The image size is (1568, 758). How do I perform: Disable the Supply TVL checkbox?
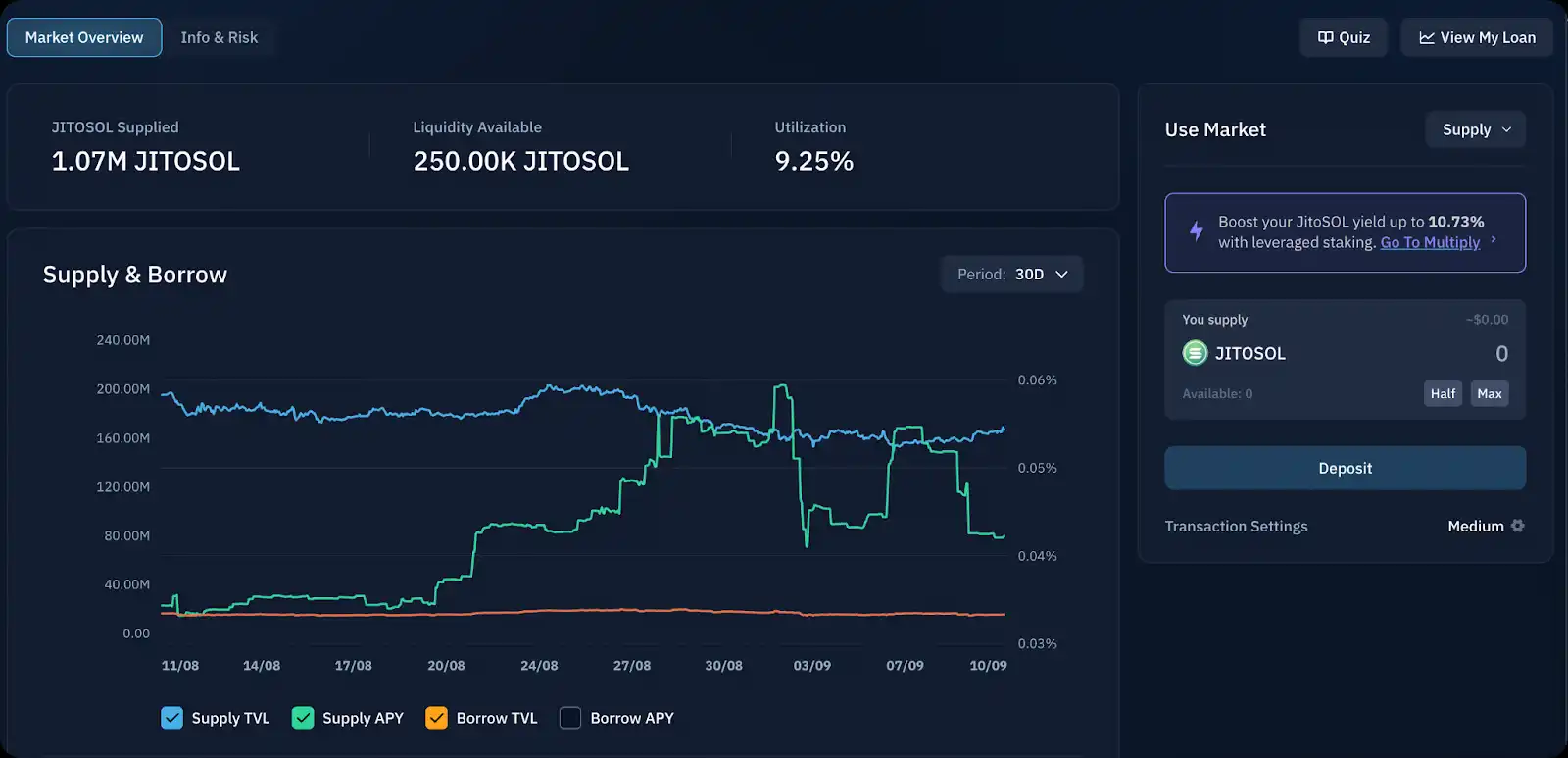point(171,718)
